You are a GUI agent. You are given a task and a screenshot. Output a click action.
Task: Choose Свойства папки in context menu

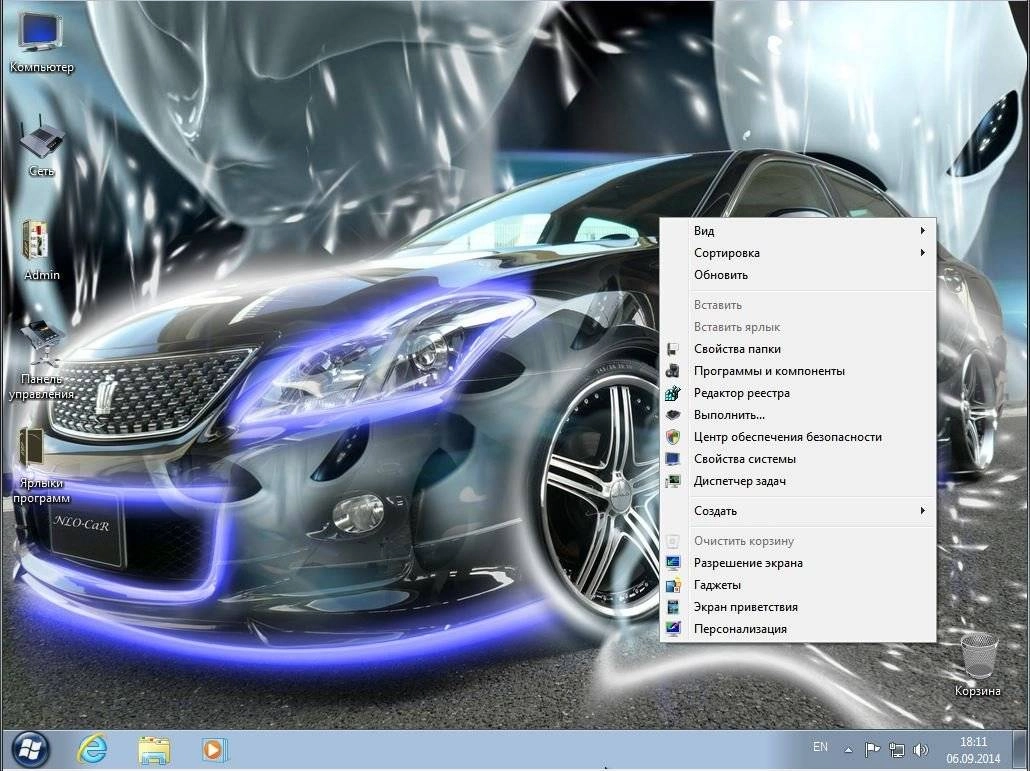pos(797,349)
